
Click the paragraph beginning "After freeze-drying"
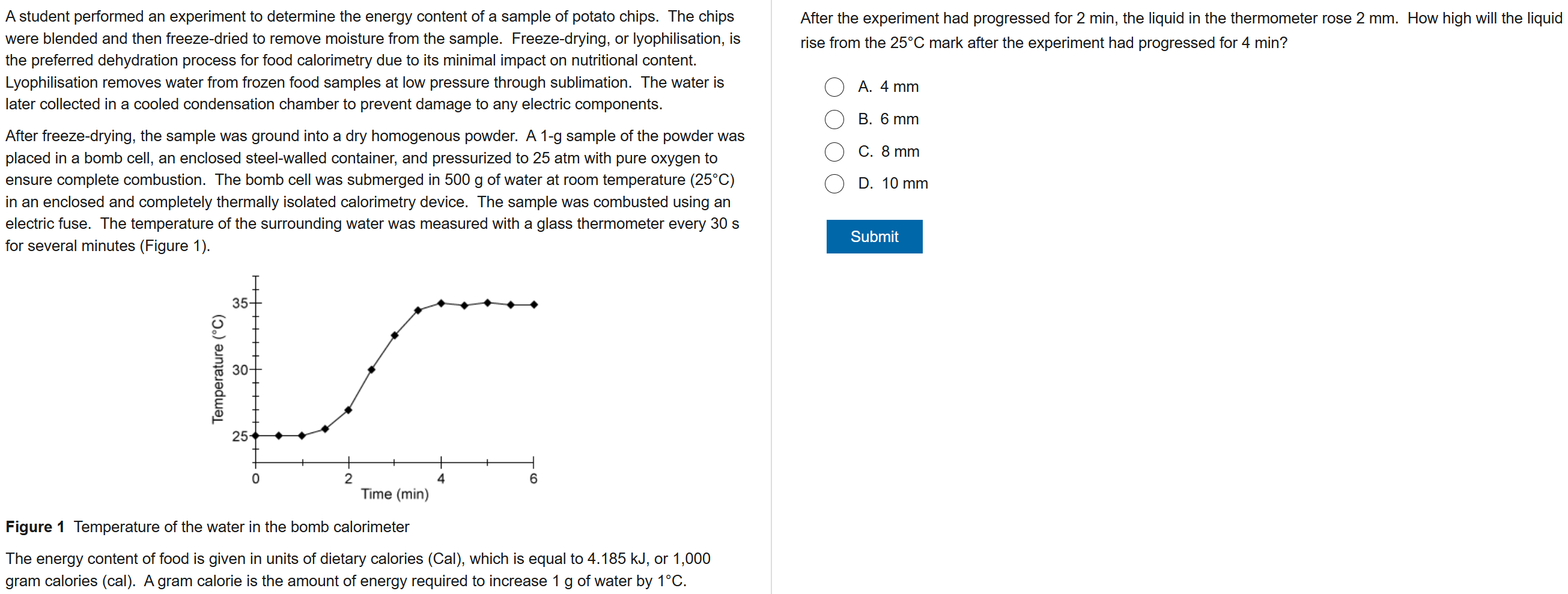(x=374, y=190)
